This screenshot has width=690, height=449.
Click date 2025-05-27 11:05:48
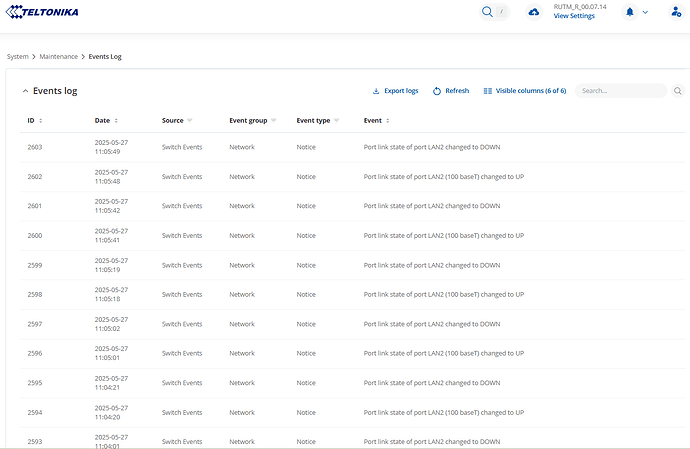pyautogui.click(x=111, y=177)
